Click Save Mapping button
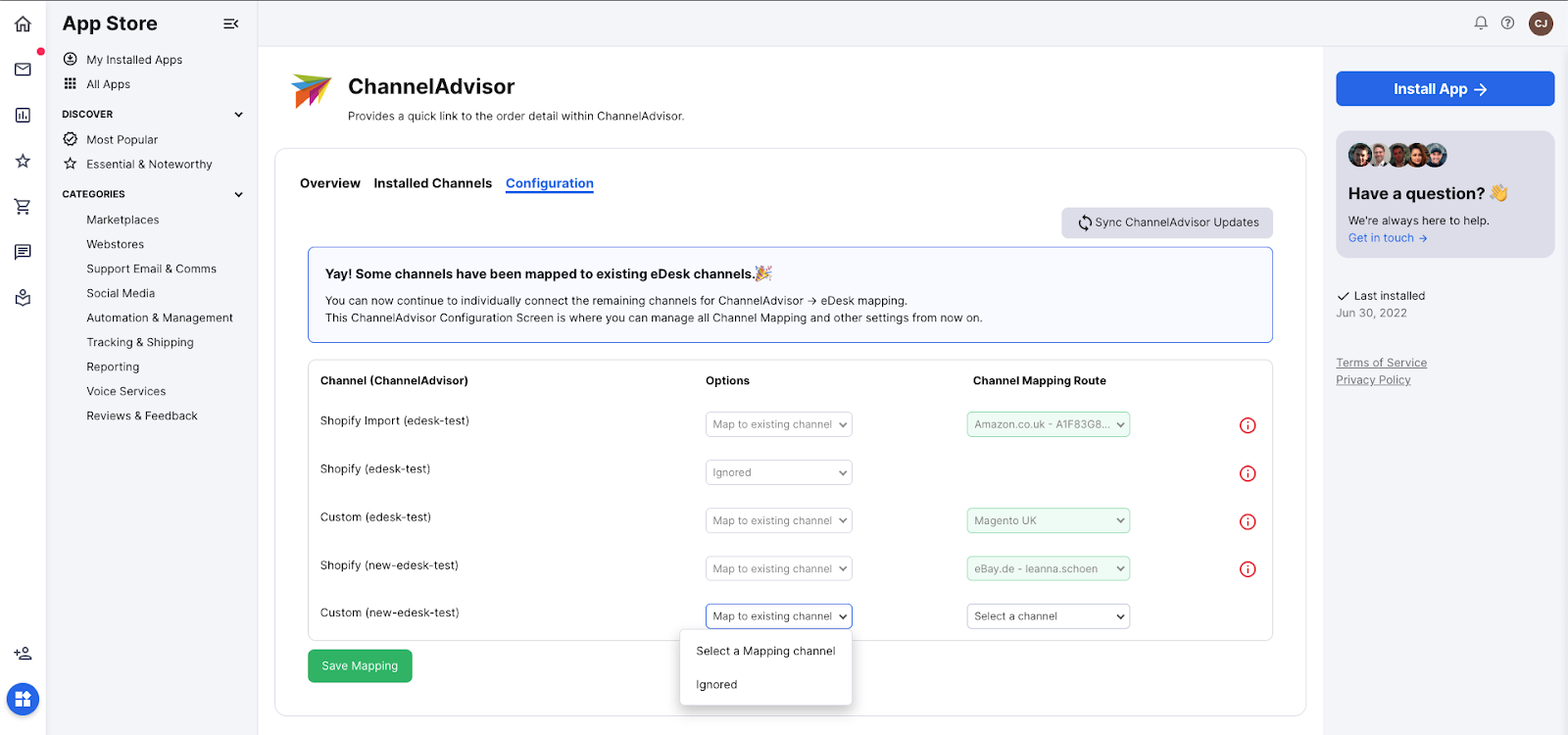The height and width of the screenshot is (735, 1568). point(360,666)
